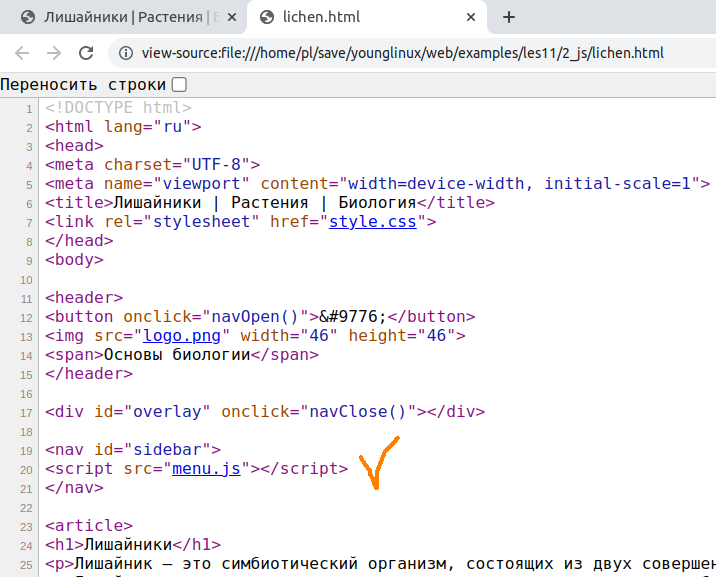Switch to the Лишайники | Растения tab
Screen dimensions: 716x577
pos(123,17)
